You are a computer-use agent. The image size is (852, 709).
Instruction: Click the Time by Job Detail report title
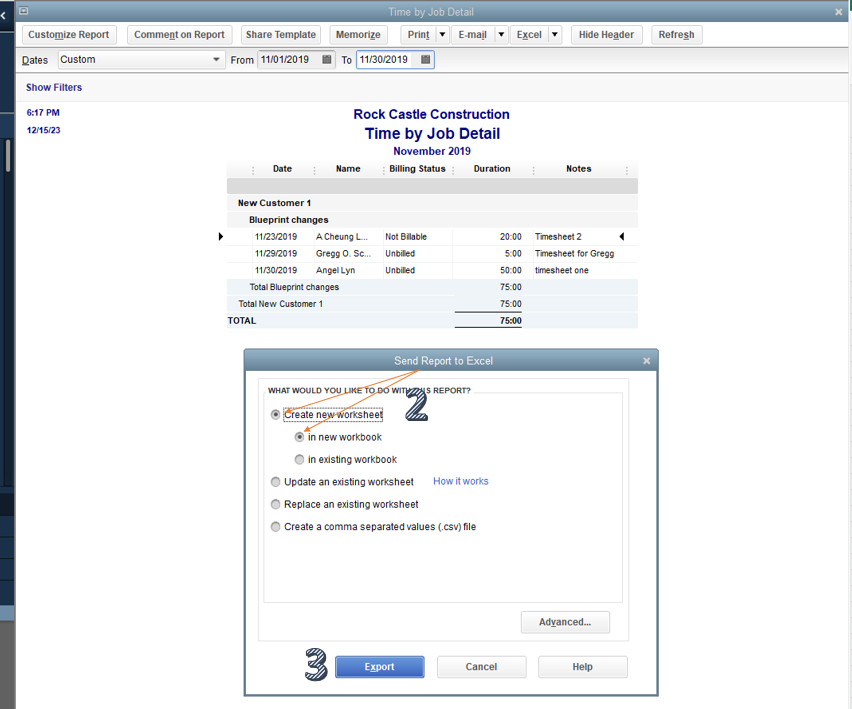432,134
